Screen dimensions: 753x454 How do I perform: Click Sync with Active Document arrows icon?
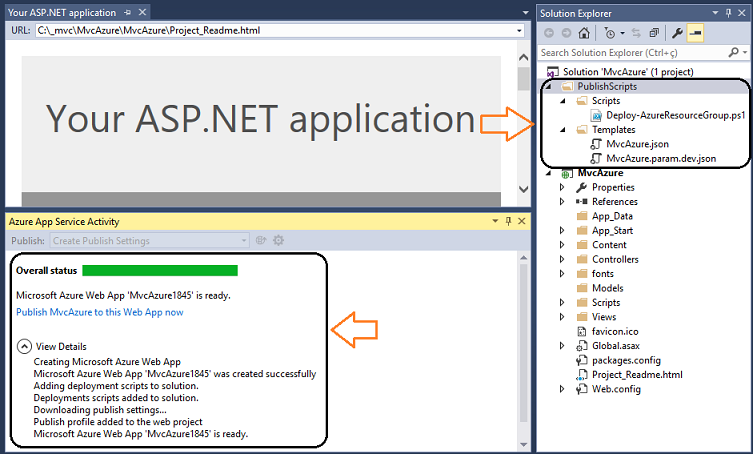[636, 33]
